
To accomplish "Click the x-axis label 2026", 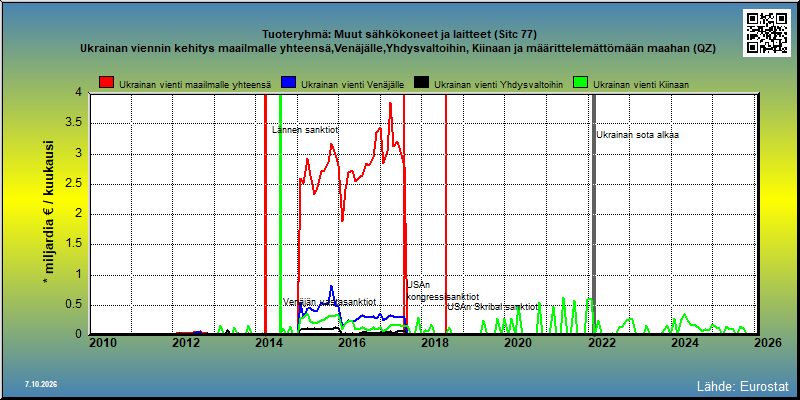I will click(767, 343).
